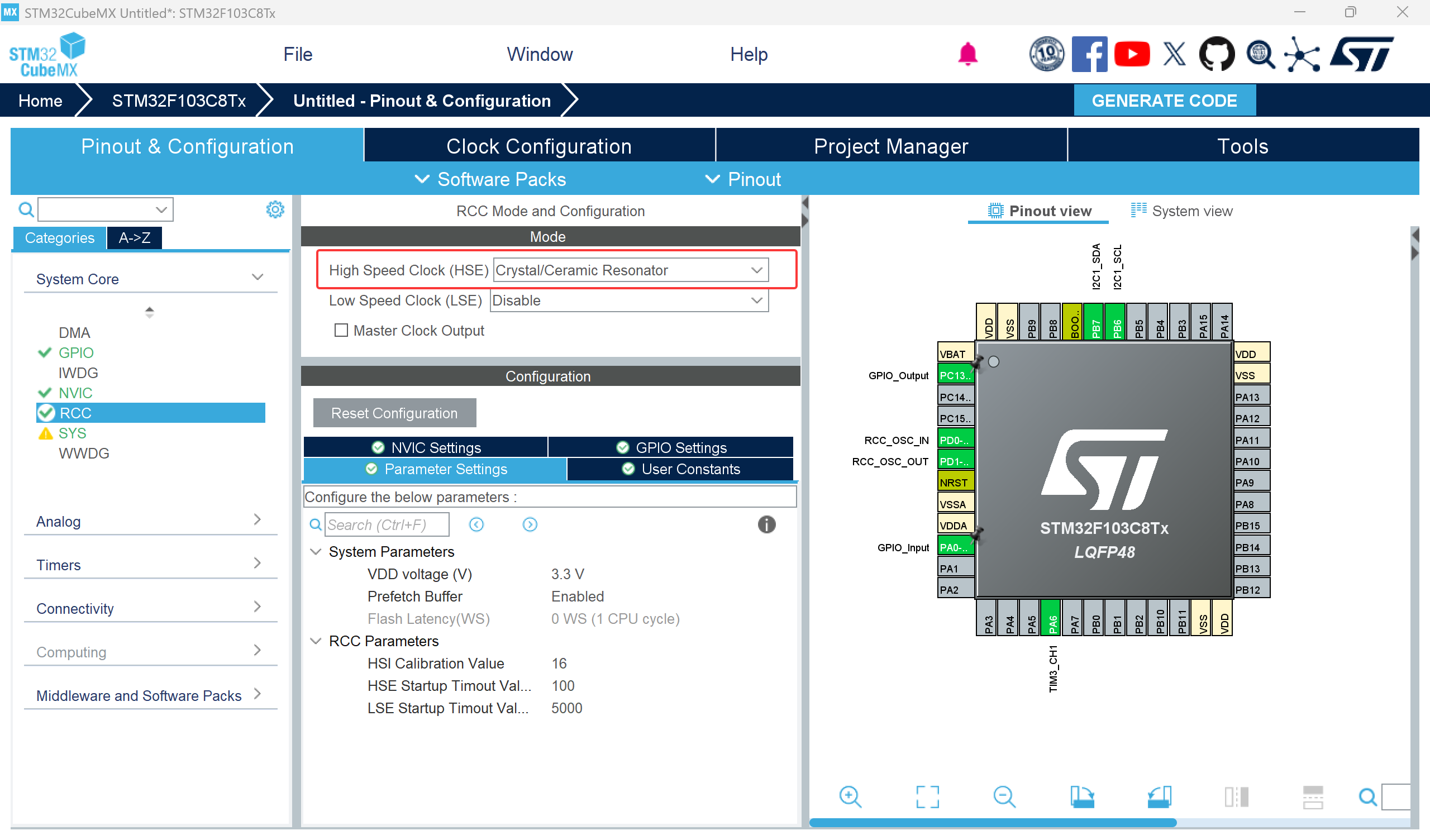Image resolution: width=1430 pixels, height=840 pixels.
Task: Zoom out on the pinout view
Action: [1004, 797]
